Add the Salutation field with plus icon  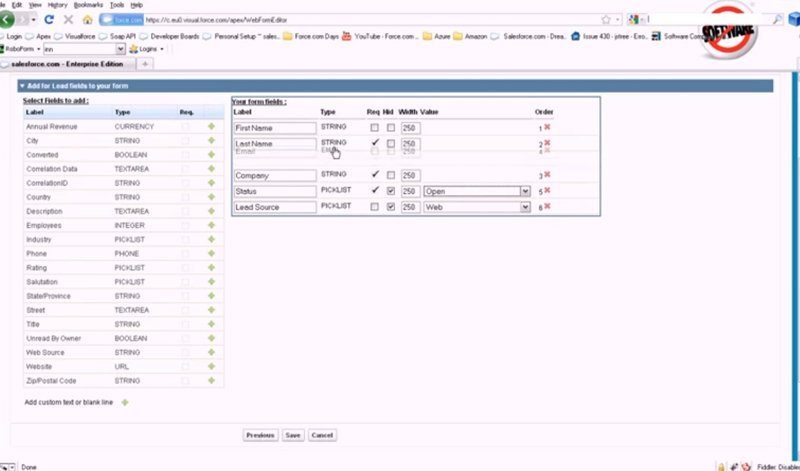click(x=211, y=282)
